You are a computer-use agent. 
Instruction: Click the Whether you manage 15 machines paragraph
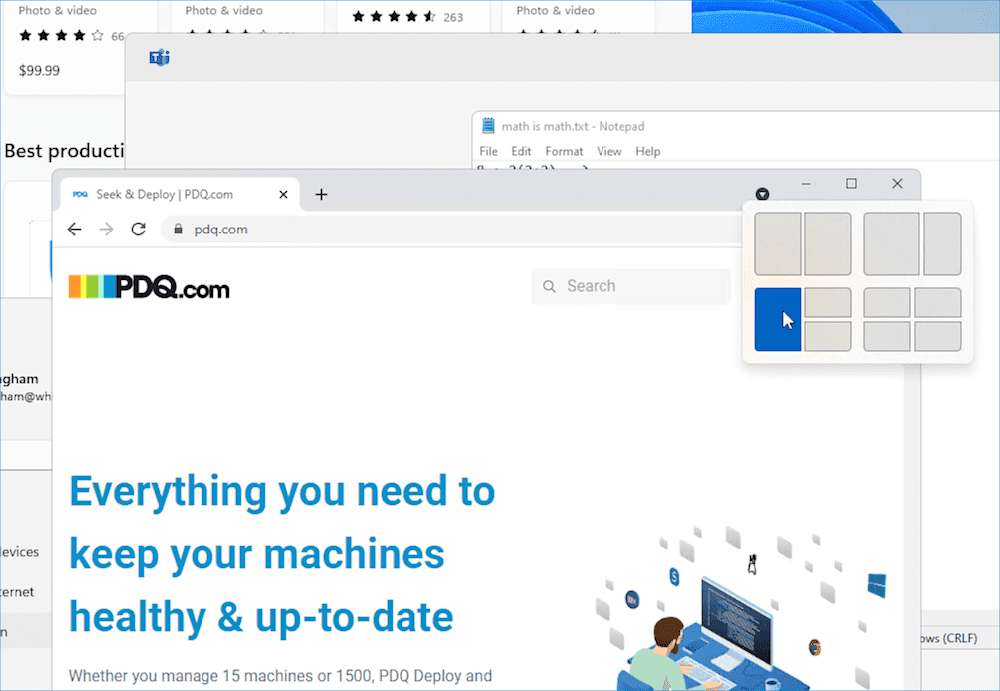pyautogui.click(x=280, y=676)
